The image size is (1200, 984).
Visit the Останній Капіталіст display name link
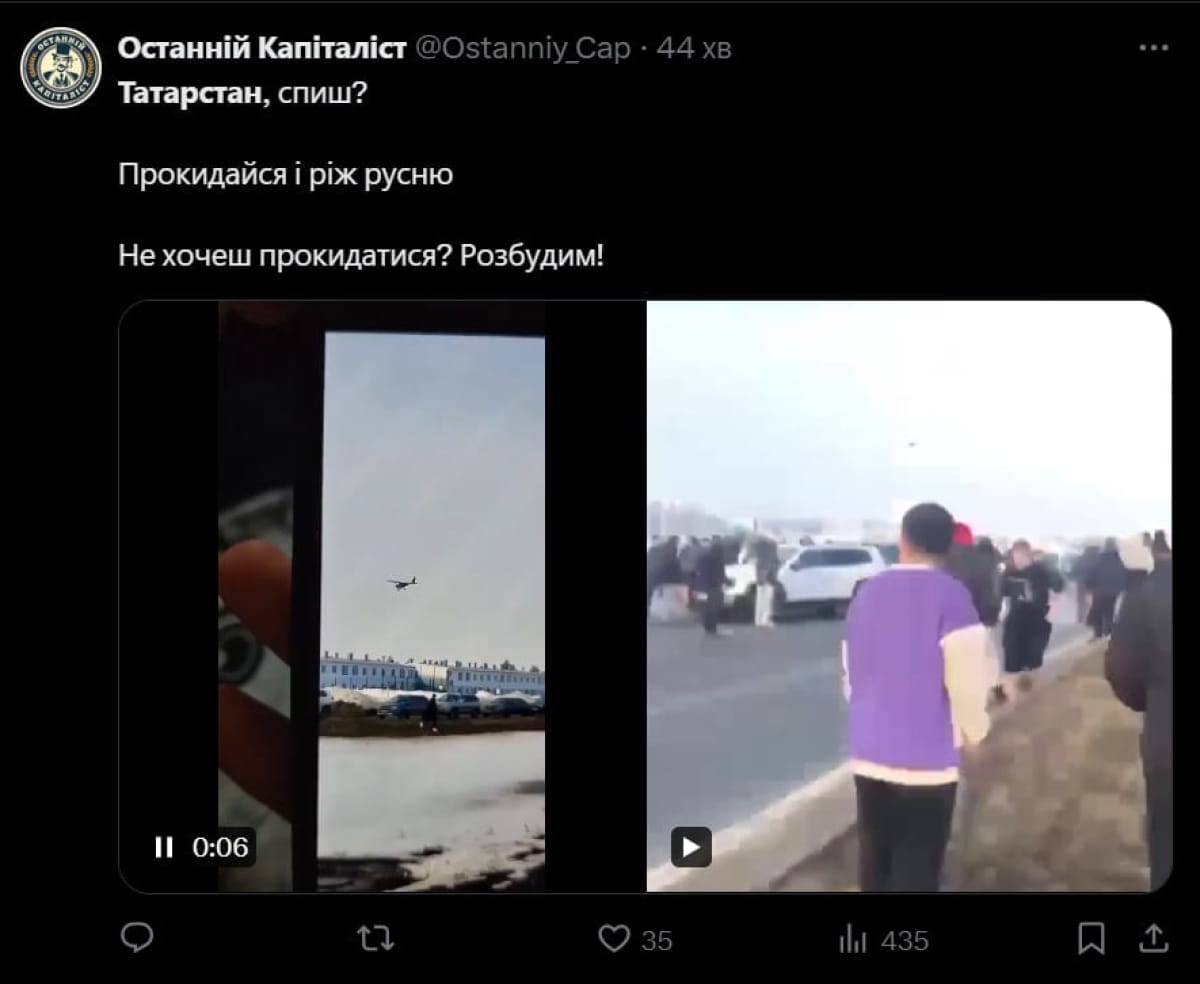click(262, 48)
